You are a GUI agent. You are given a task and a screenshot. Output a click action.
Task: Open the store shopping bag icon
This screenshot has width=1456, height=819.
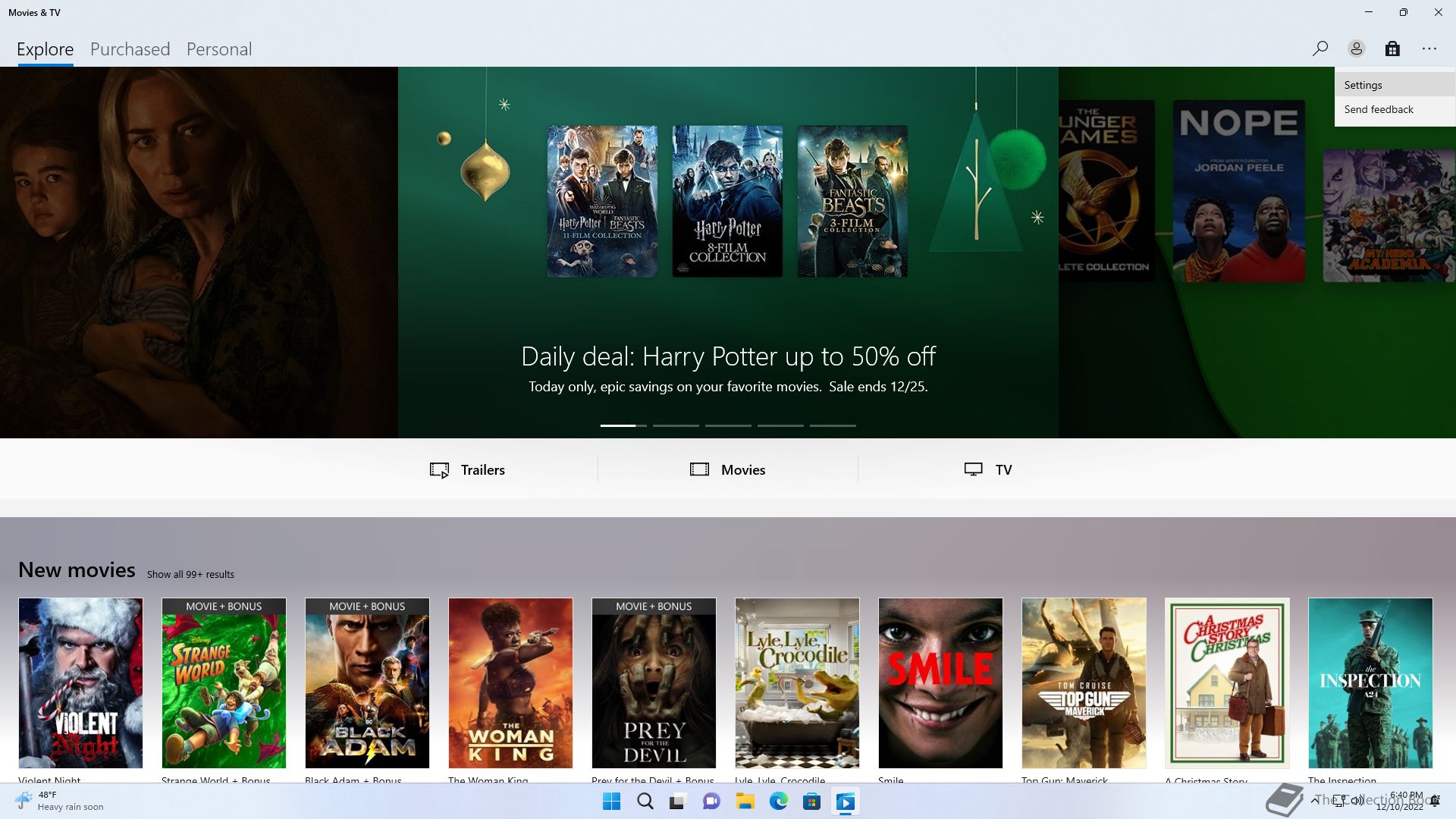coord(1392,49)
